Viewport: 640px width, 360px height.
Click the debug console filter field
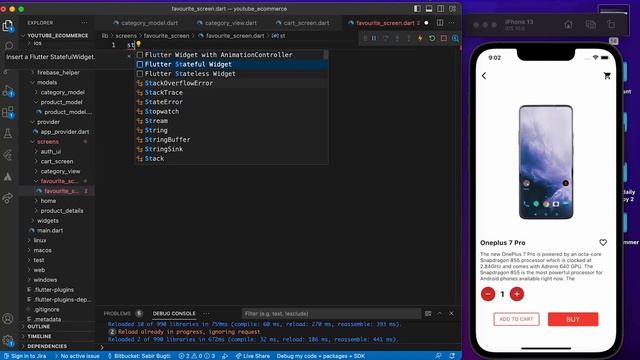(331, 313)
